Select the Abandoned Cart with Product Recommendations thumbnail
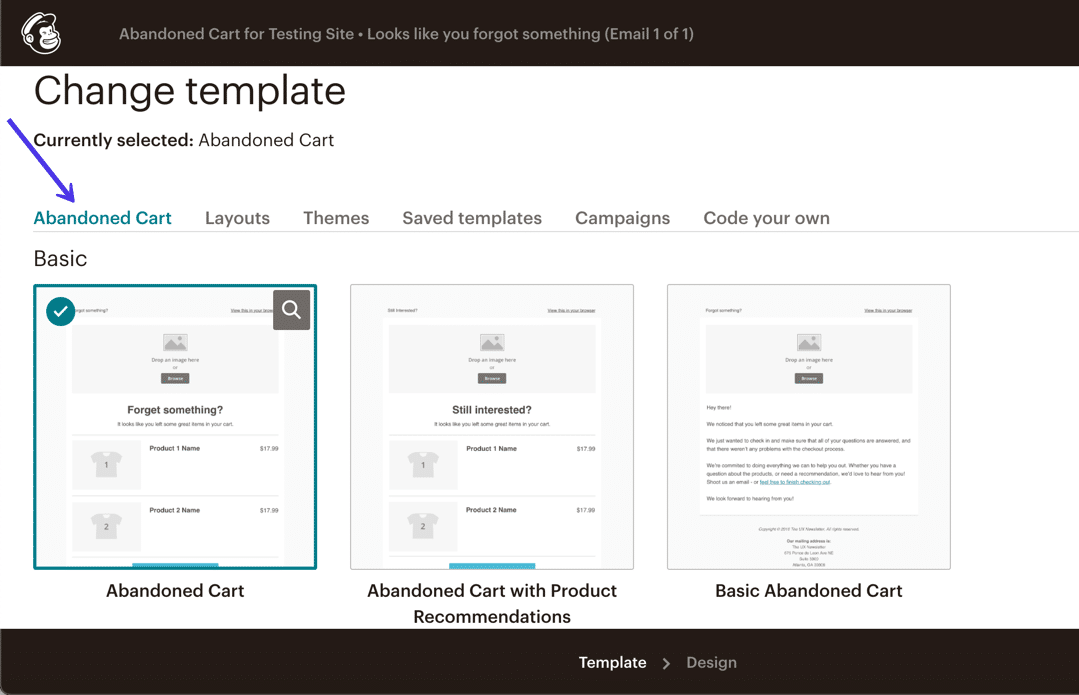1079x695 pixels. pyautogui.click(x=491, y=426)
